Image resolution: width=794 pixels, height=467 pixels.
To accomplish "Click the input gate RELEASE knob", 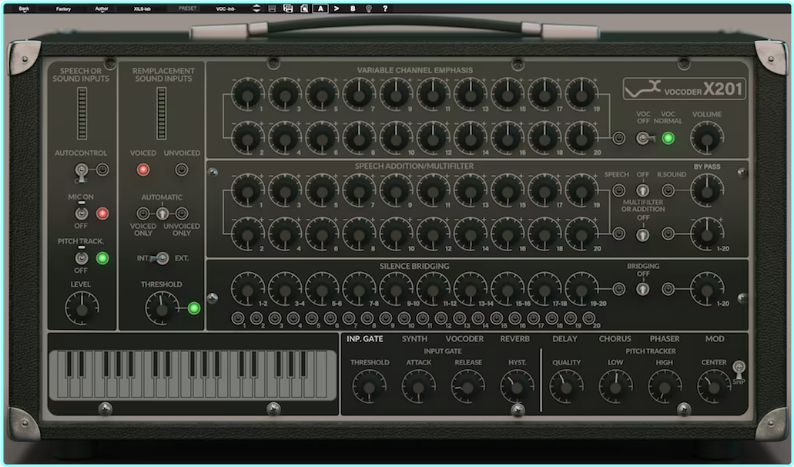I will tap(467, 387).
